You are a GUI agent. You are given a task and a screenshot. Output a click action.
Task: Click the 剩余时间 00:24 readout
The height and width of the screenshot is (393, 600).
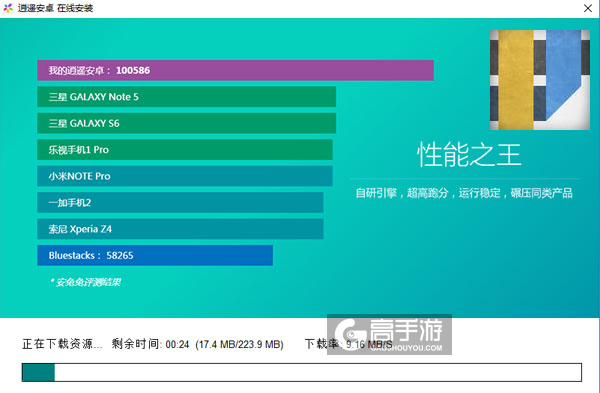tap(150, 344)
